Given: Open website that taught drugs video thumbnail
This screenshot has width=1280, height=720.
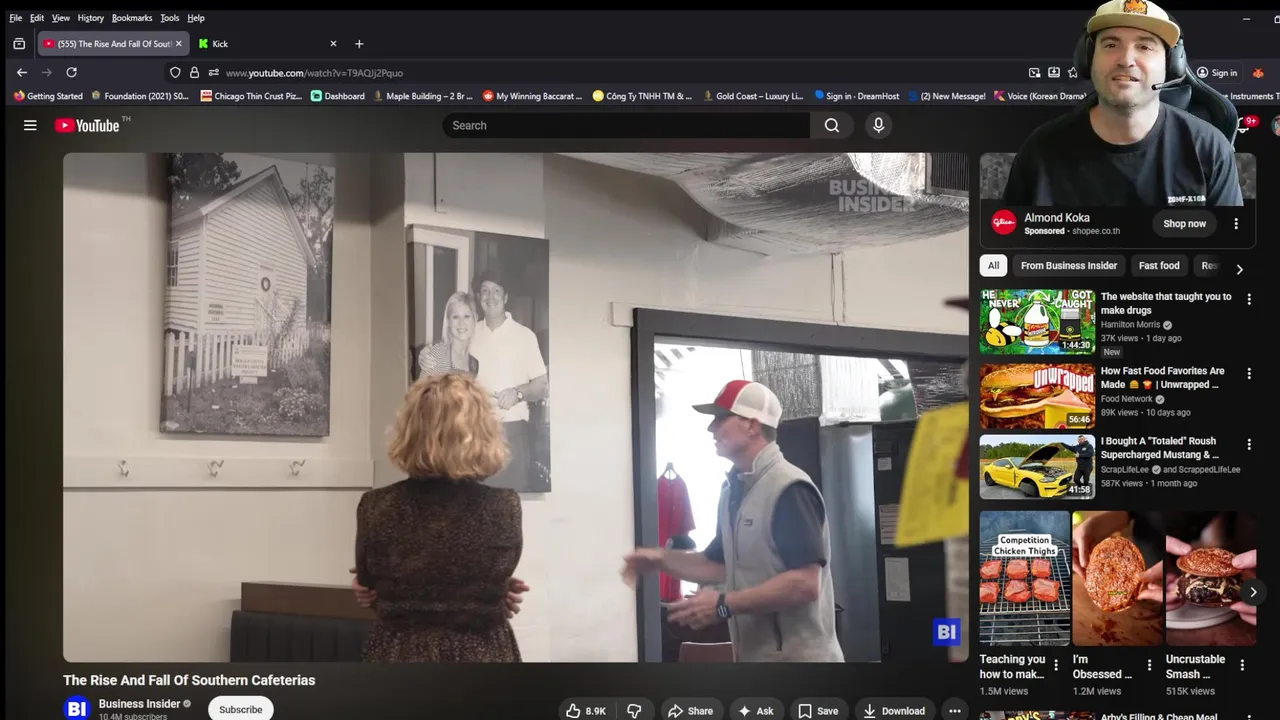Looking at the screenshot, I should pyautogui.click(x=1037, y=321).
